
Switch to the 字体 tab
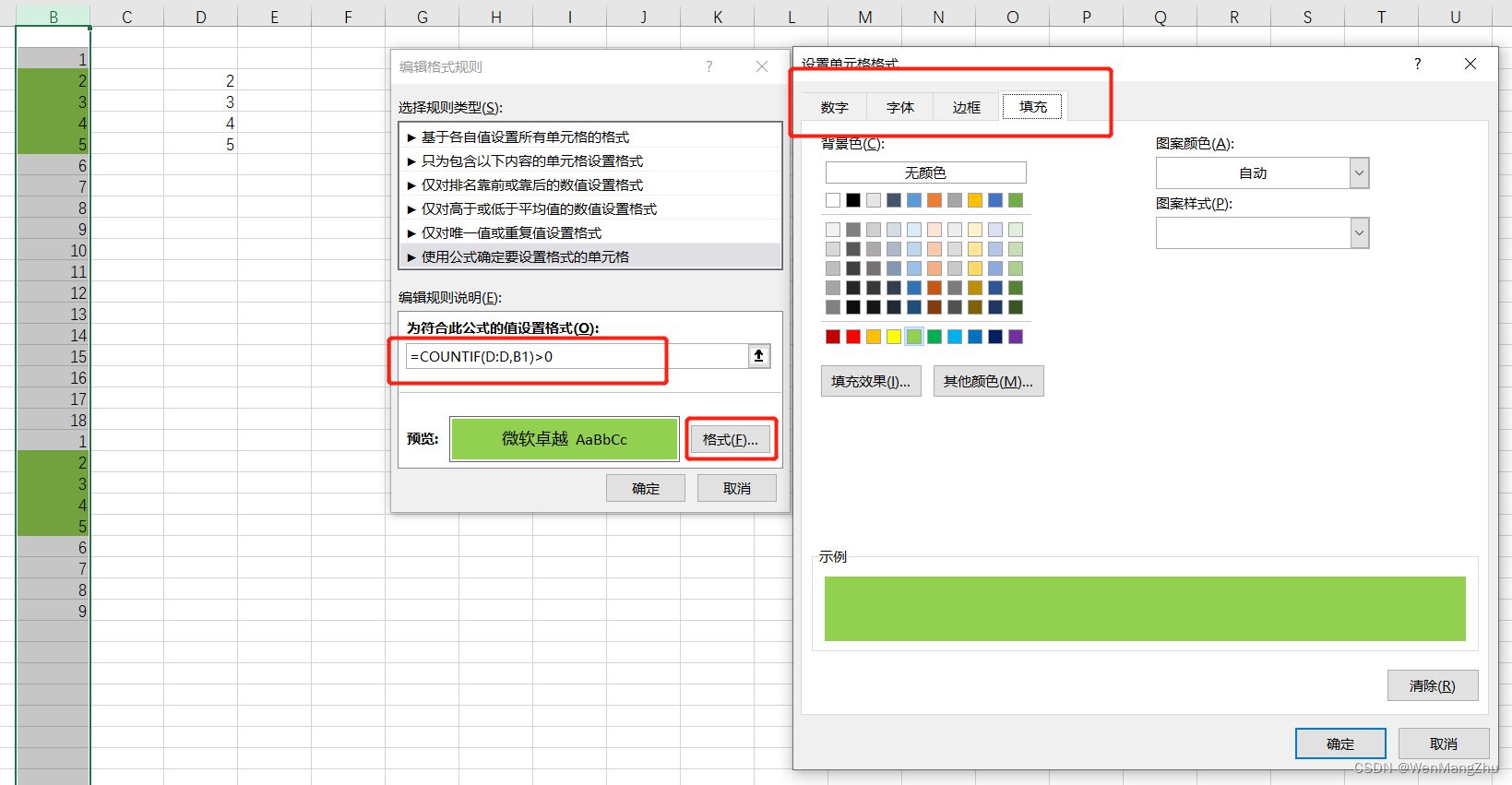pyautogui.click(x=900, y=107)
